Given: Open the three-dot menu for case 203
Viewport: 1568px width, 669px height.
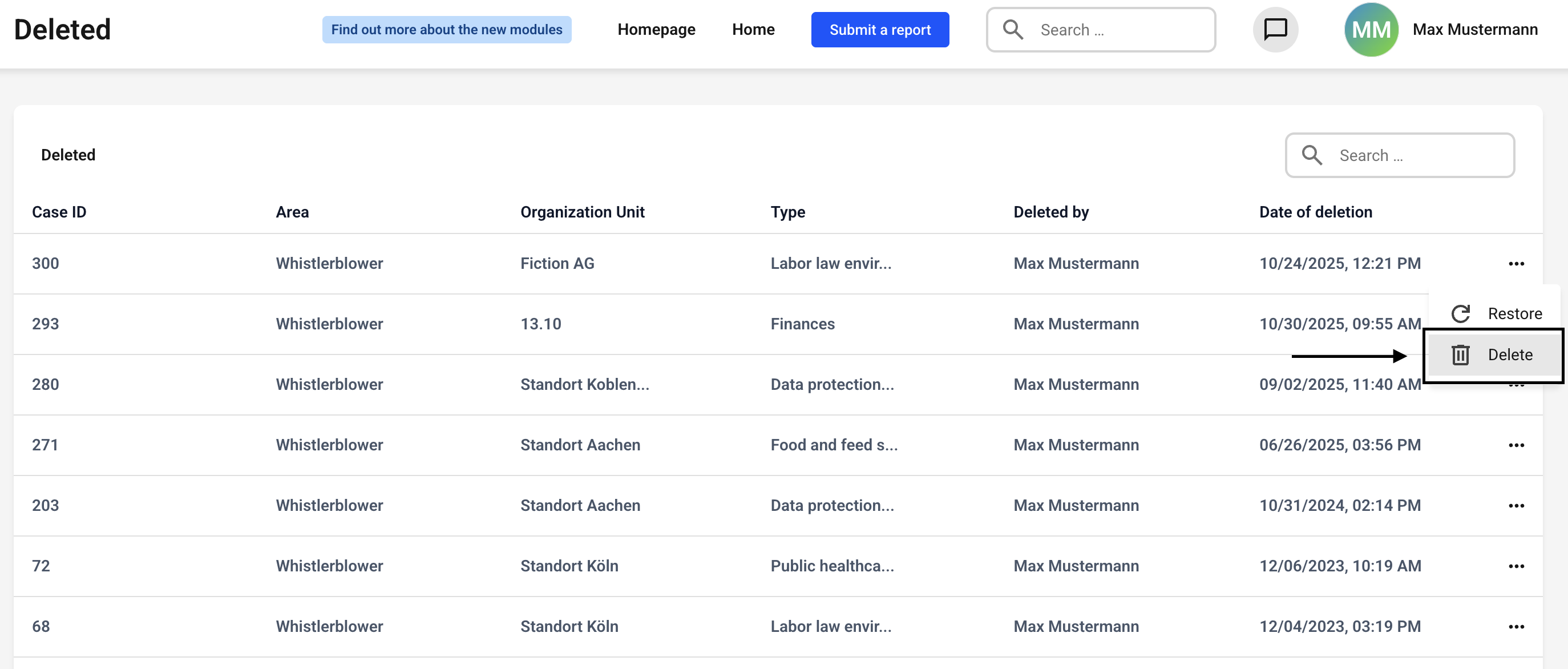Looking at the screenshot, I should point(1516,505).
